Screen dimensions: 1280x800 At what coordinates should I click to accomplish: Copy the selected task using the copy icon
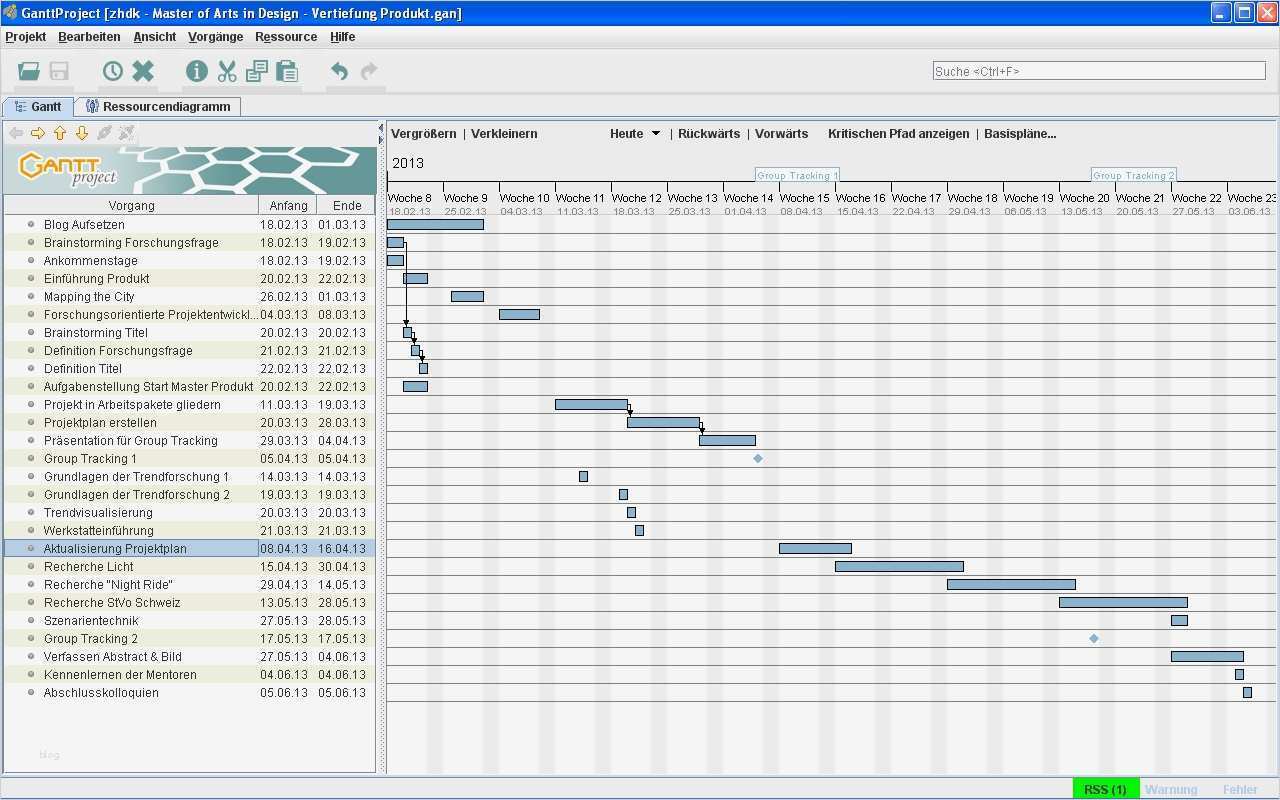click(x=256, y=71)
